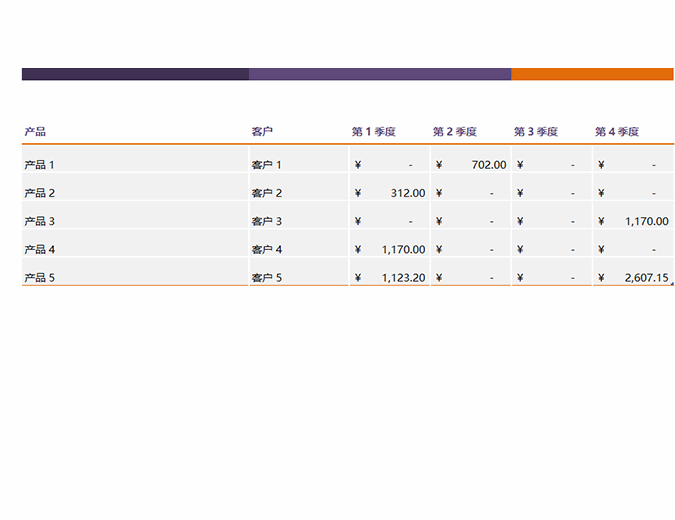Click the medium purple banner segment
Image resolution: width=675 pixels, height=520 pixels.
point(380,74)
